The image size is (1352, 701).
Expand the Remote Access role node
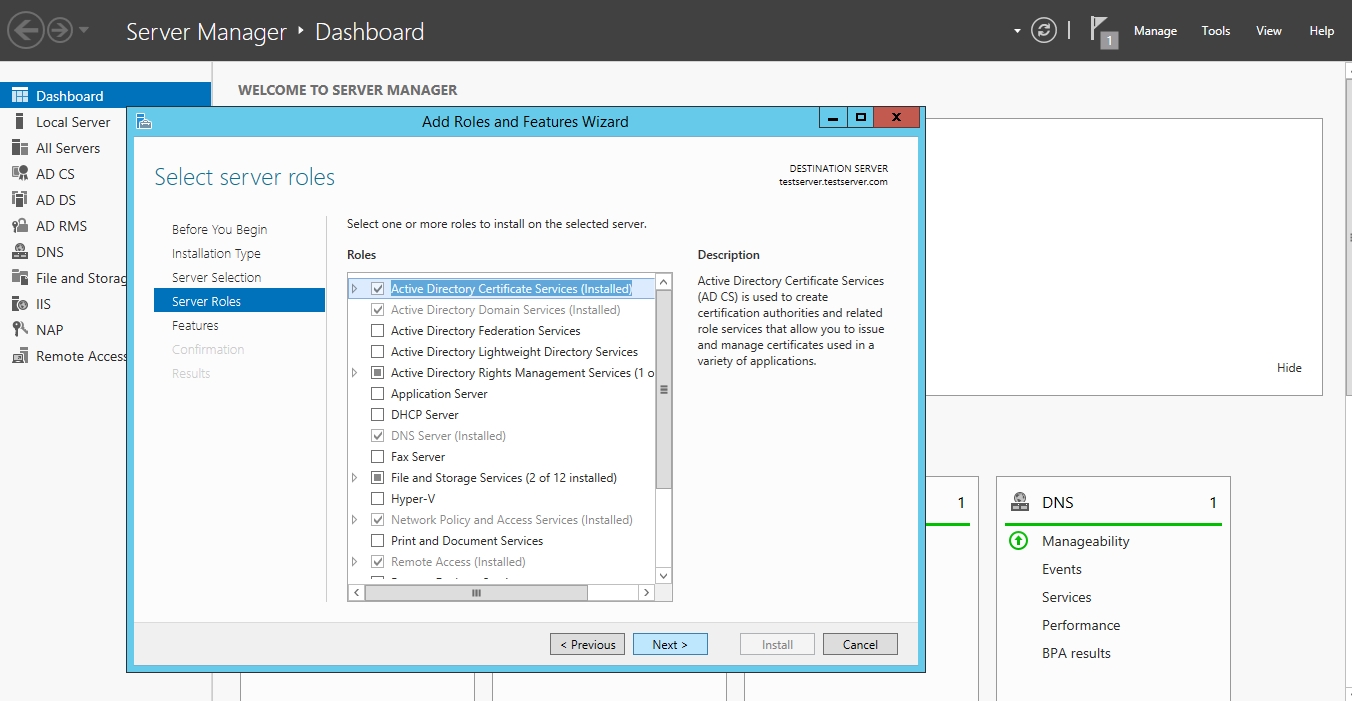(x=354, y=561)
